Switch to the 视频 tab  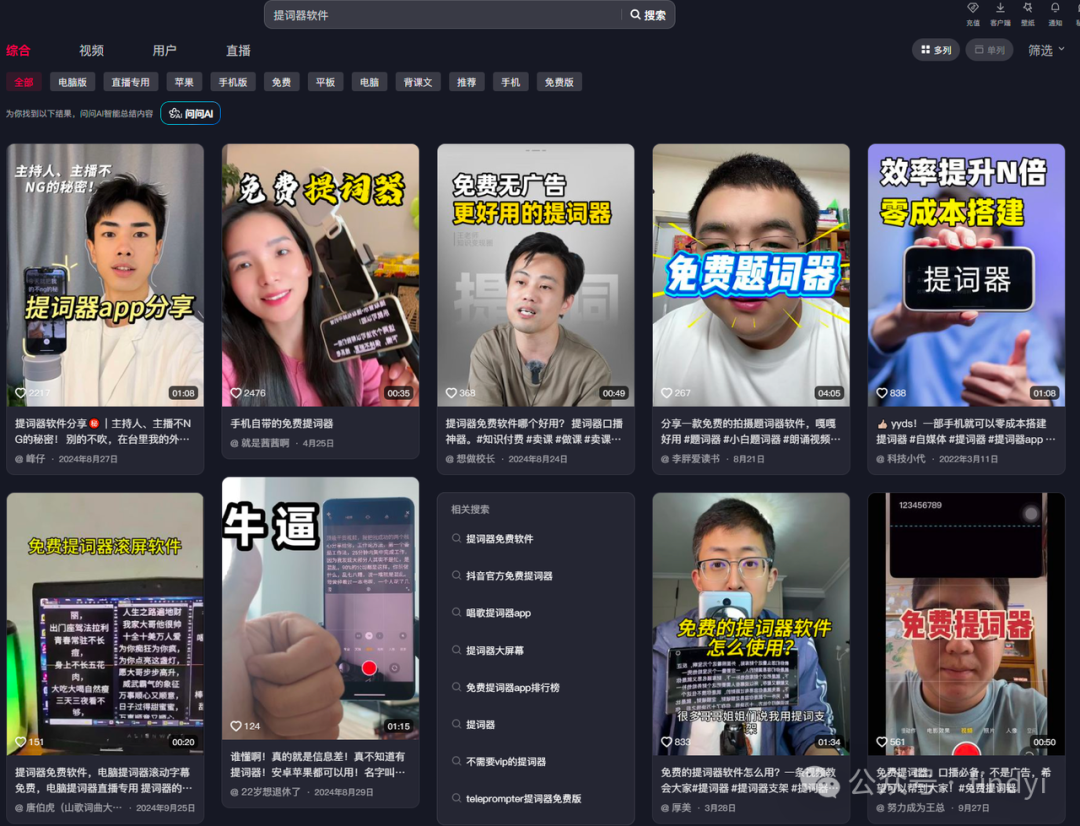tap(92, 50)
